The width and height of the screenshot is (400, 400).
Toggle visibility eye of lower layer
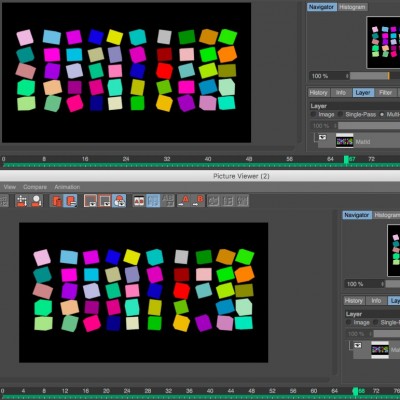pyautogui.click(x=358, y=345)
